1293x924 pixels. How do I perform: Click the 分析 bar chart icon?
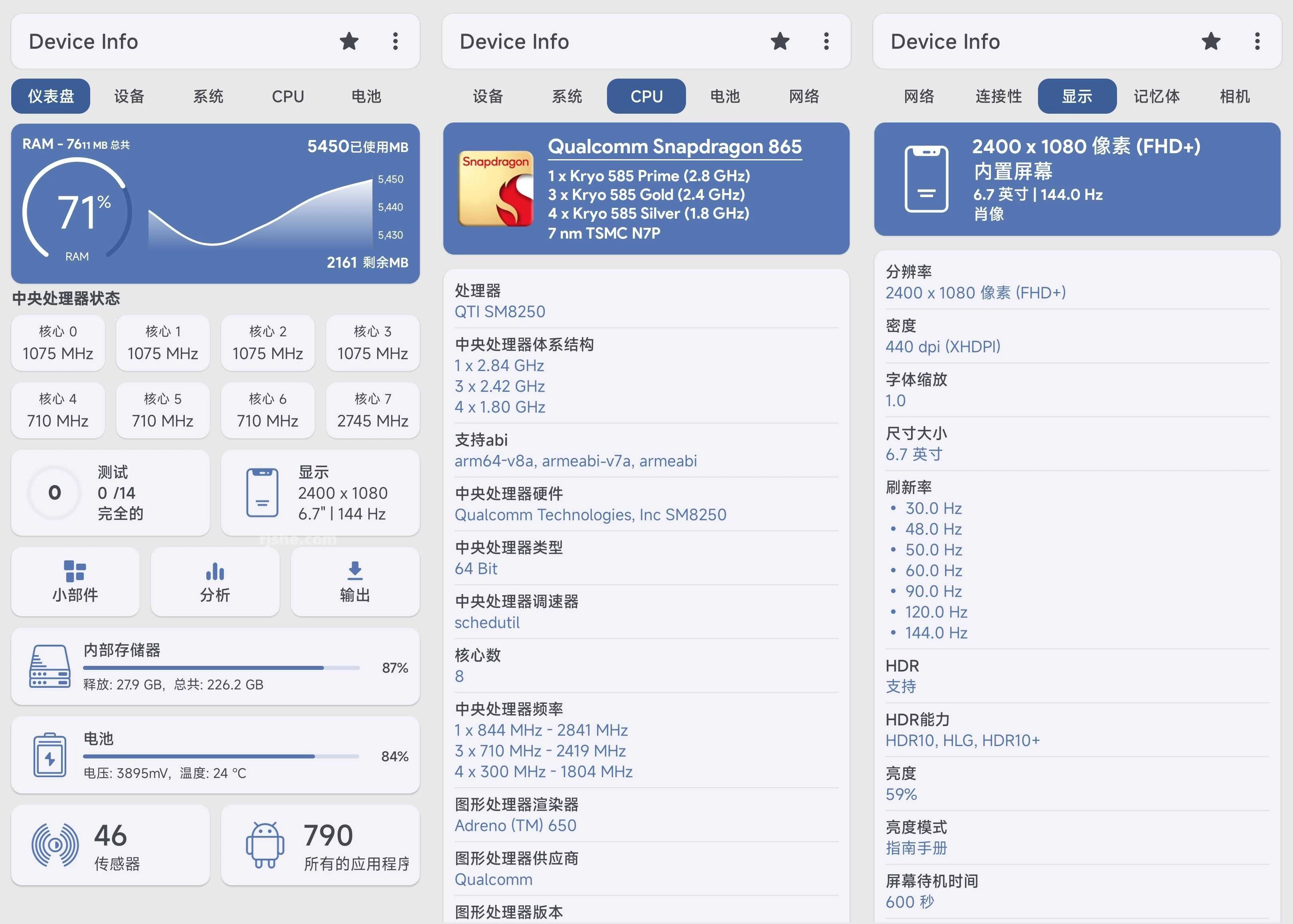pyautogui.click(x=215, y=571)
